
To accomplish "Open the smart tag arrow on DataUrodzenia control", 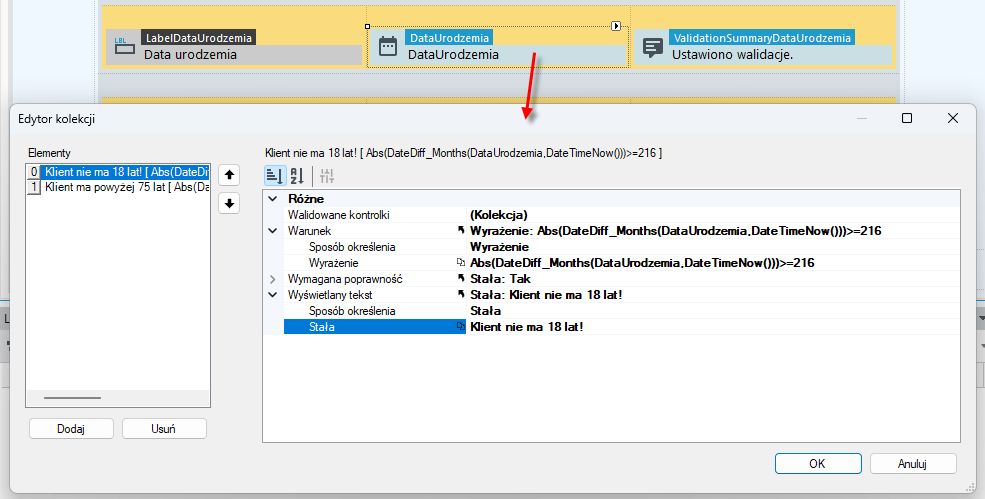I will [616, 26].
